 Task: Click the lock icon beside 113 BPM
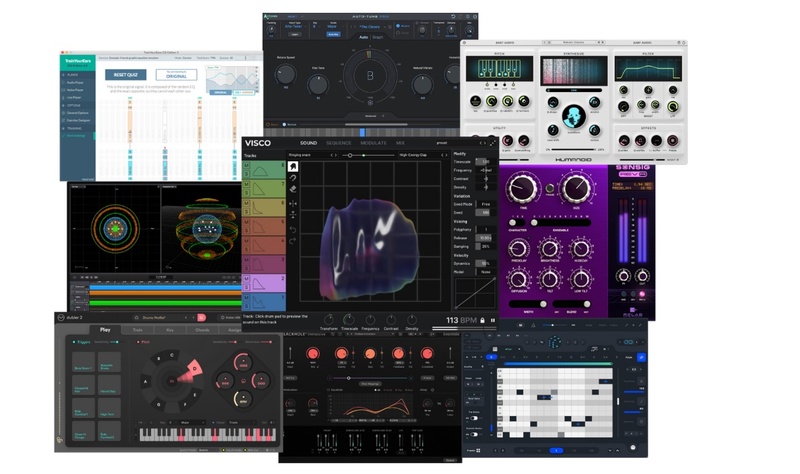pyautogui.click(x=481, y=320)
